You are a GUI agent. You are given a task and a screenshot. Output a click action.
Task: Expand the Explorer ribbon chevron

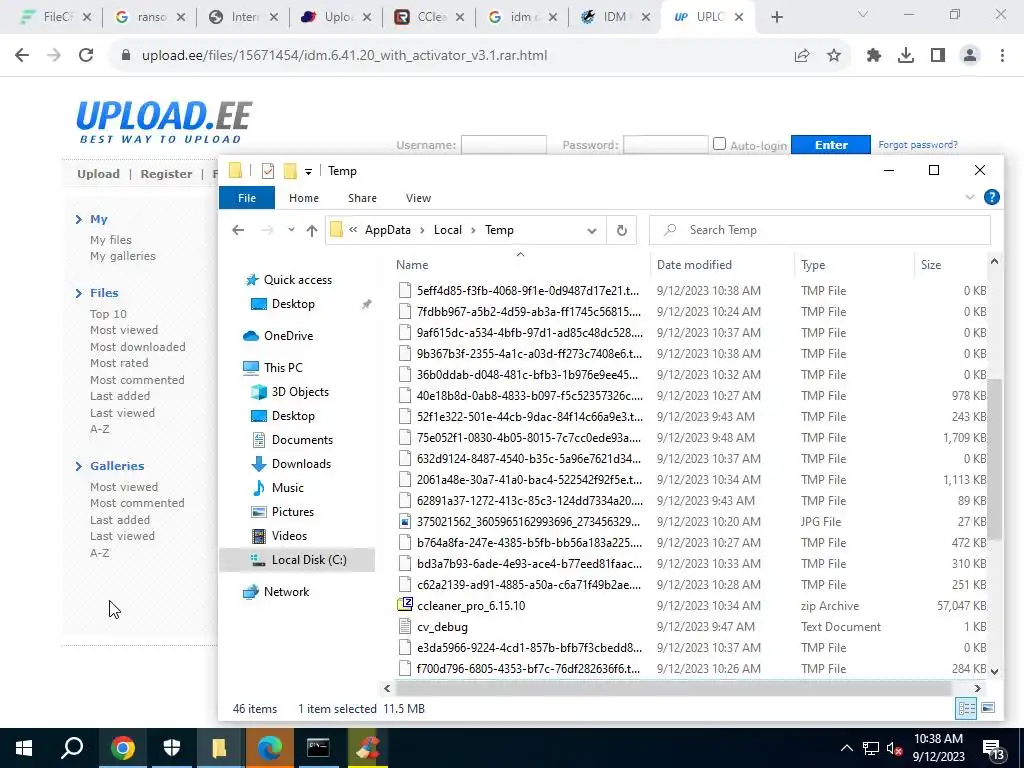pyautogui.click(x=970, y=197)
